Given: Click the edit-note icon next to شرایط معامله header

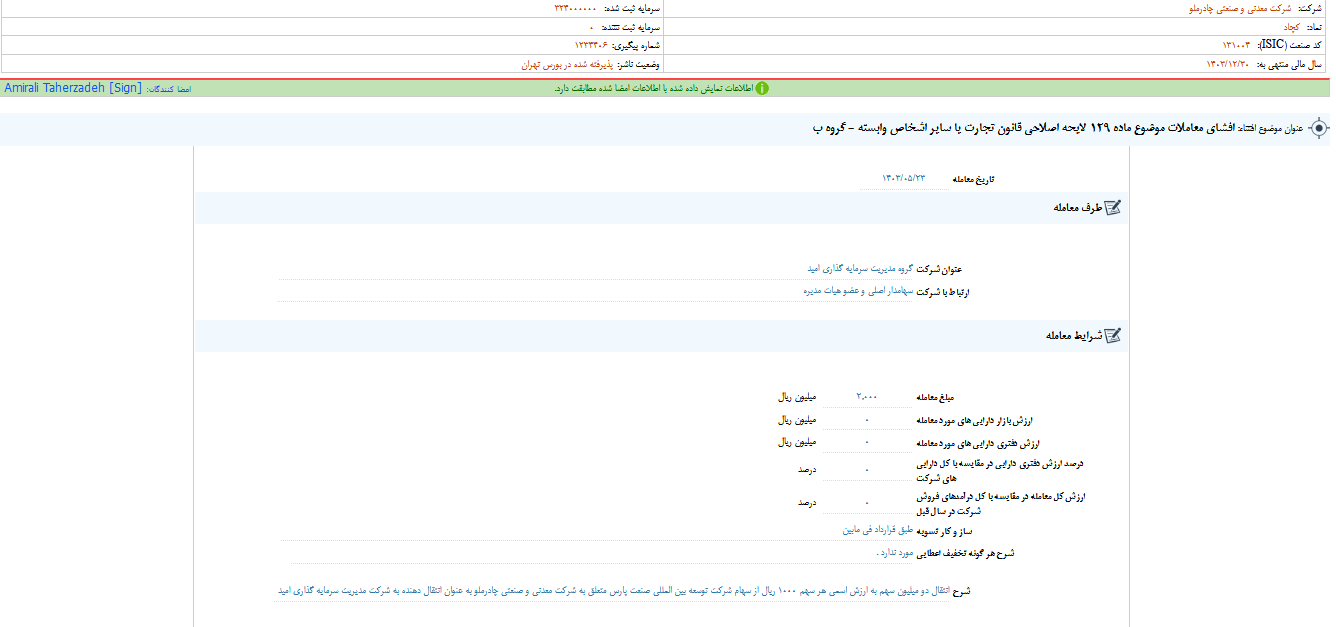Looking at the screenshot, I should tap(1113, 335).
